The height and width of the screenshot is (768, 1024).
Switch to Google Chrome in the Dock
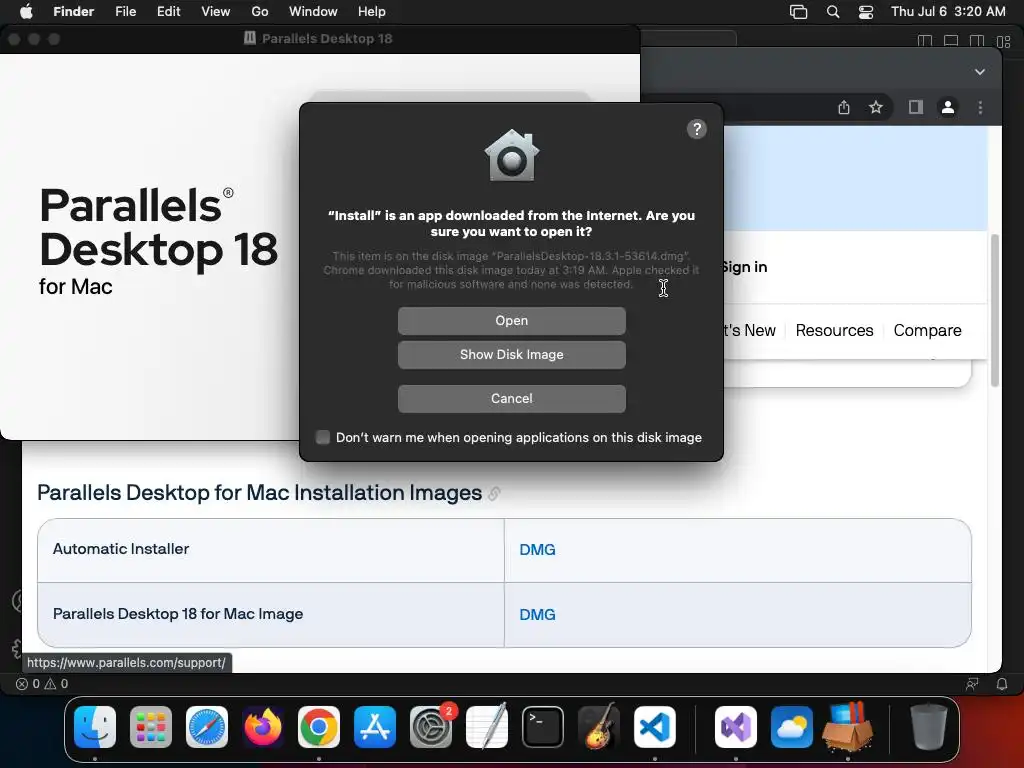point(319,727)
